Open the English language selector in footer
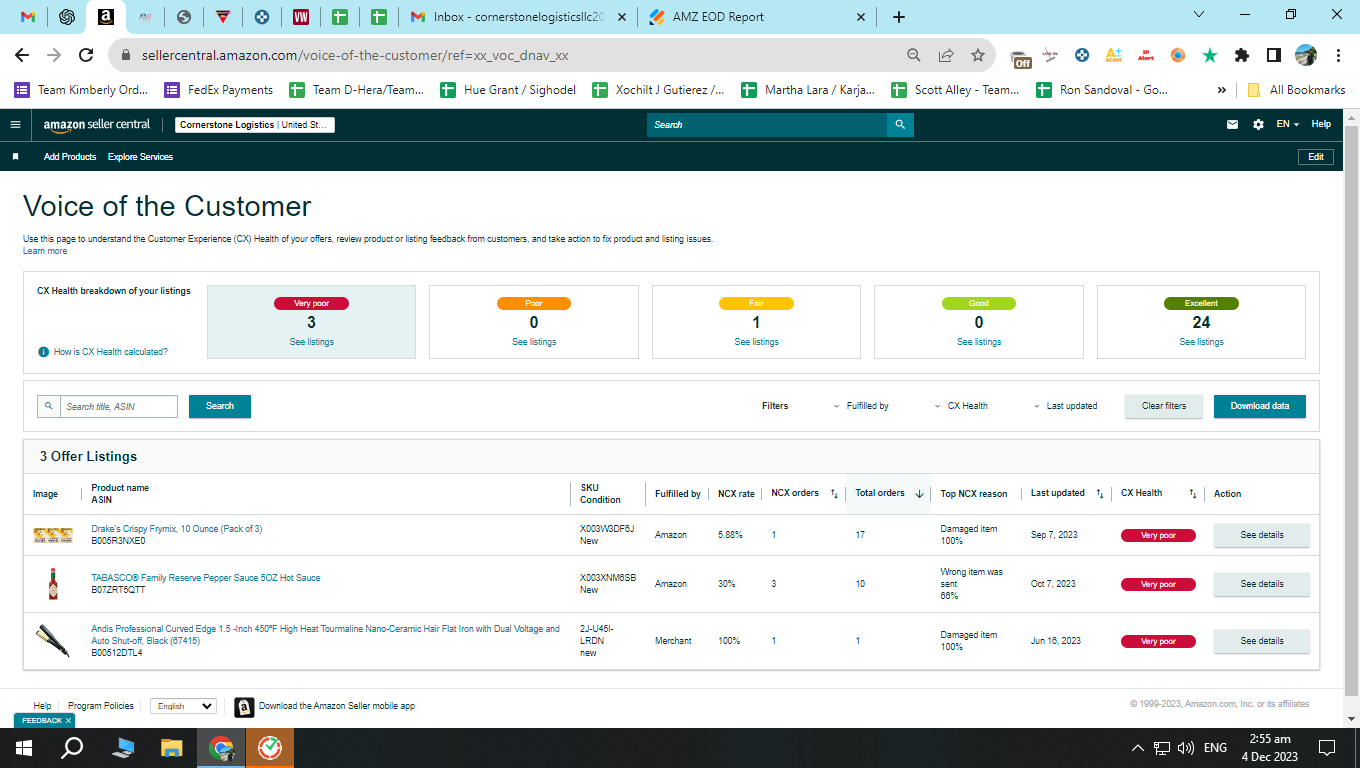1360x768 pixels. tap(183, 706)
